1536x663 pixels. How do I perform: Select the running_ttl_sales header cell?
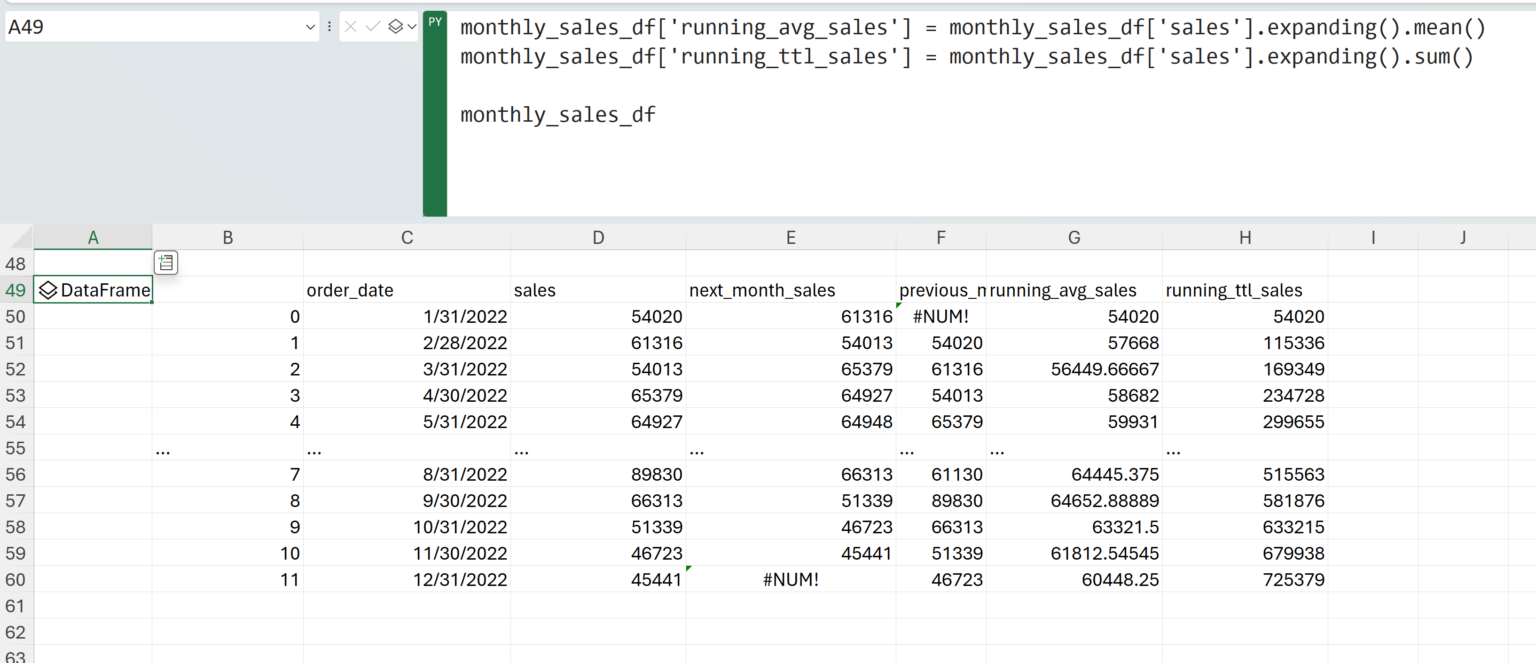[1244, 291]
